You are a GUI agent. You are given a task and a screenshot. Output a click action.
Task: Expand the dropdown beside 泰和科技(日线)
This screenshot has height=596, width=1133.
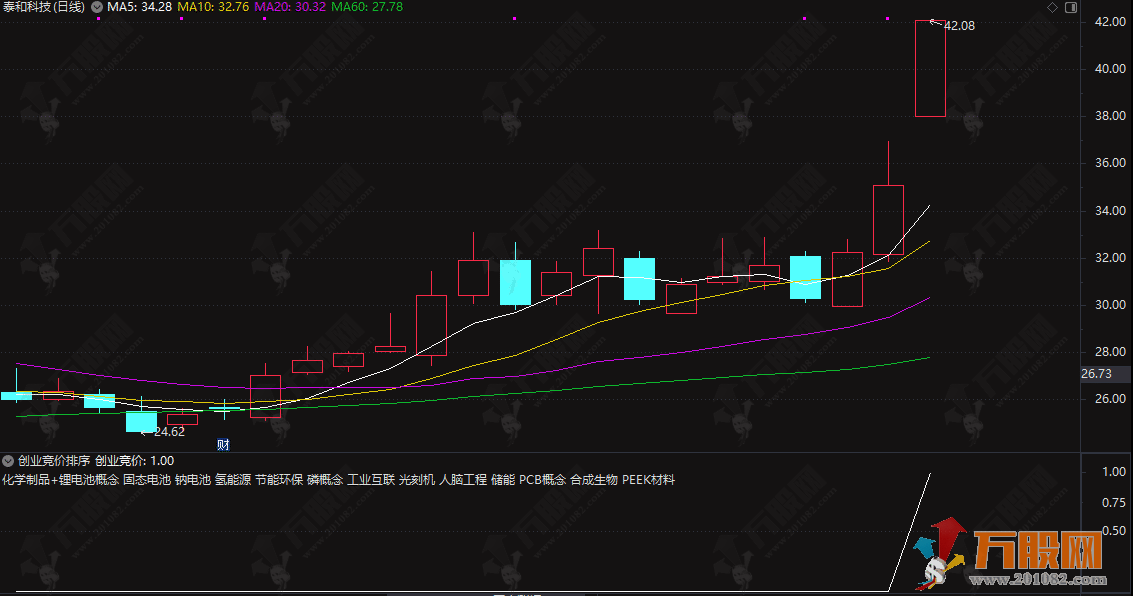tap(95, 7)
